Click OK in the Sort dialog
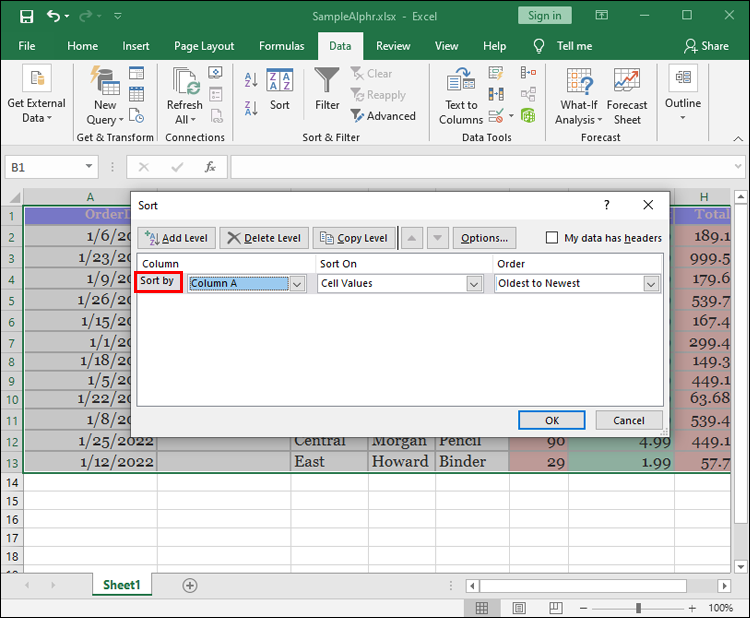Screen dimensions: 750x618 (551, 420)
